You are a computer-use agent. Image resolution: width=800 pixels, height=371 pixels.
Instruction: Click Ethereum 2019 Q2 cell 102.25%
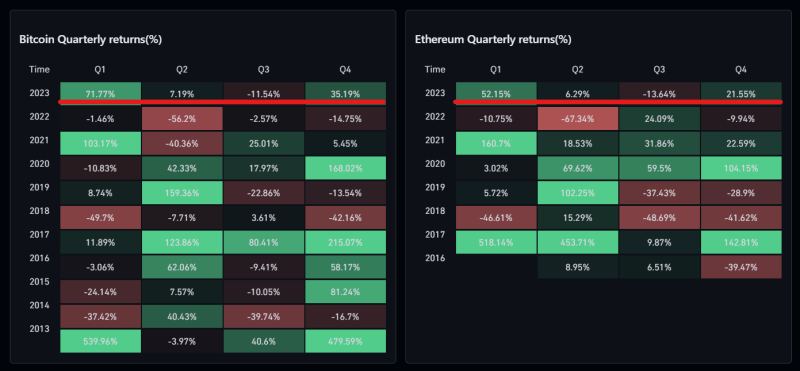point(578,193)
